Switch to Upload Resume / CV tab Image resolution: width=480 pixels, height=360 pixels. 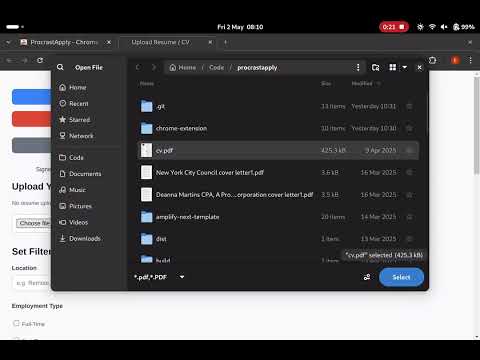click(x=161, y=42)
